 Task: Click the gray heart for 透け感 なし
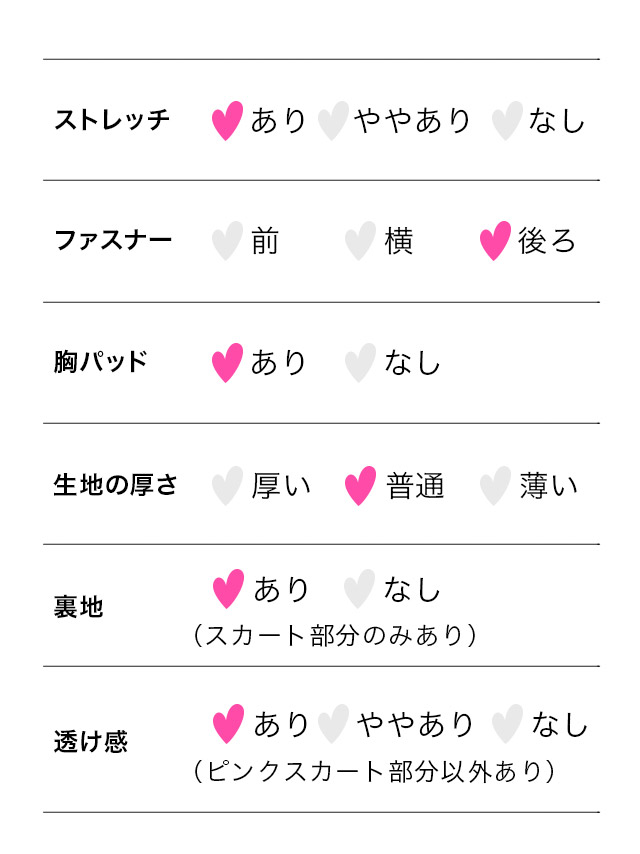point(507,724)
